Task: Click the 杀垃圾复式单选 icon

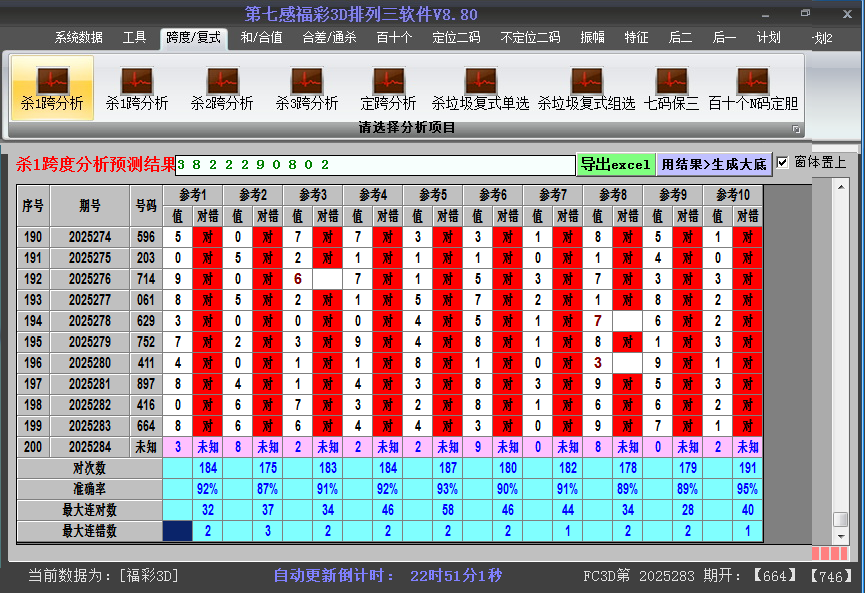Action: (x=480, y=85)
